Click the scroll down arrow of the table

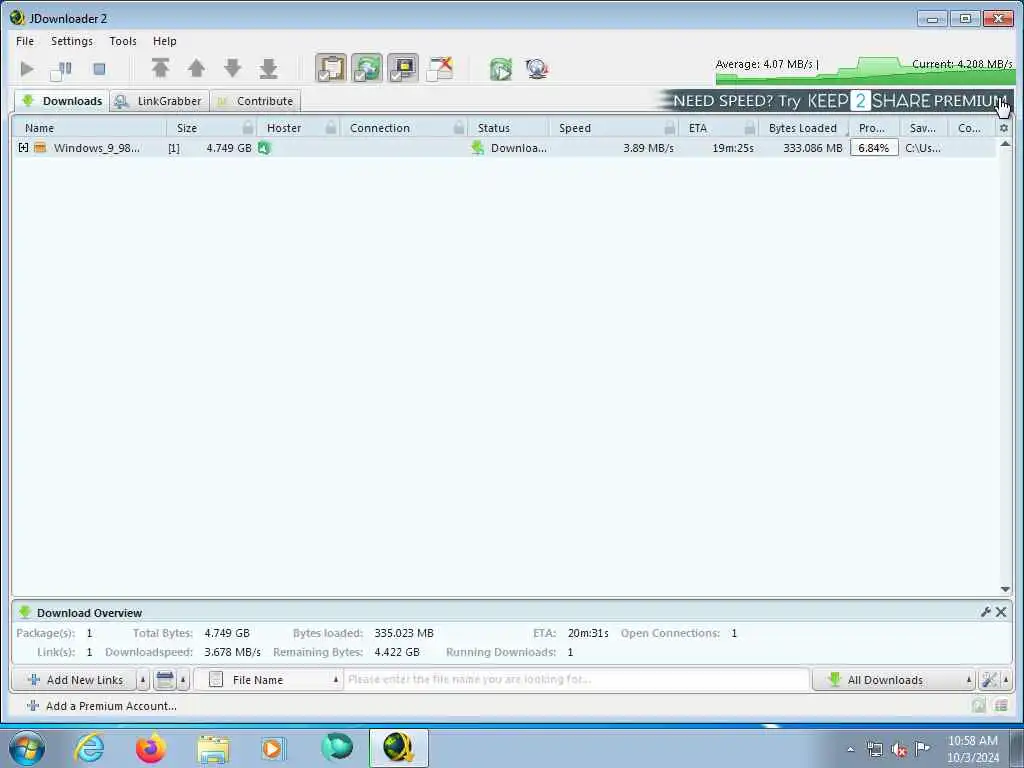pyautogui.click(x=1005, y=589)
